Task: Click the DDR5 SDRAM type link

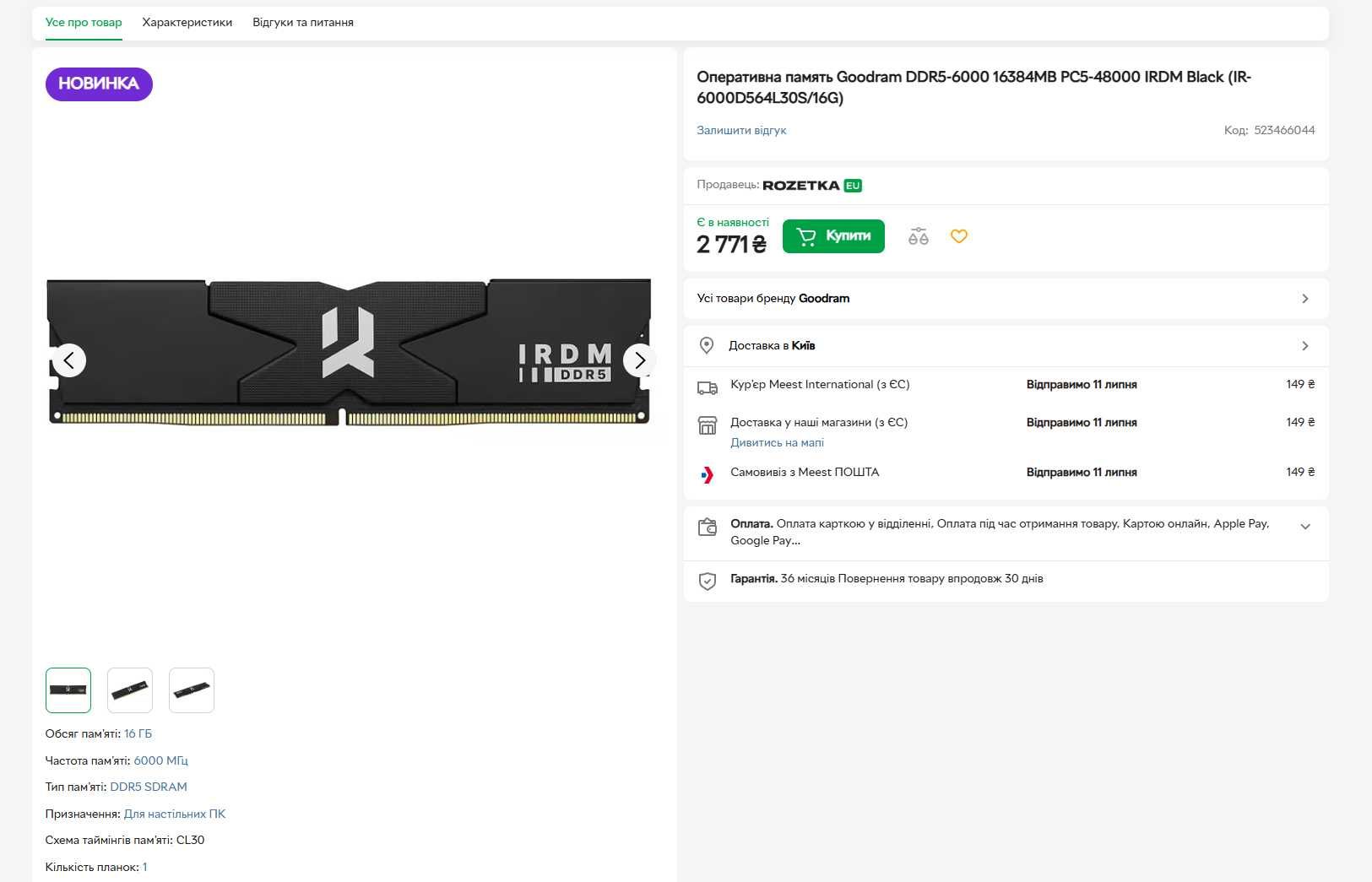Action: point(149,787)
